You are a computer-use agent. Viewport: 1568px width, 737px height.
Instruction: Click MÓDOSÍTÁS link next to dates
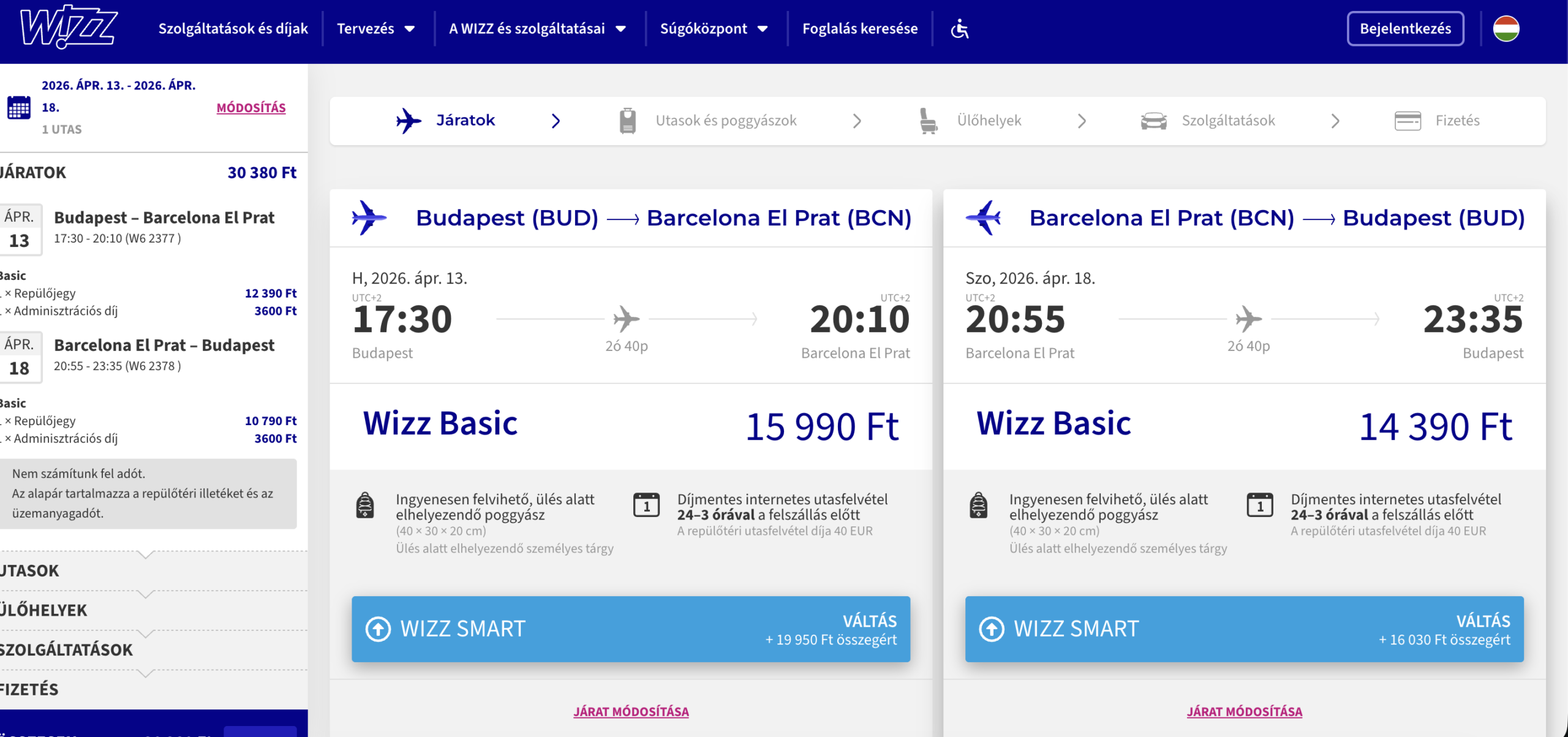pos(251,108)
